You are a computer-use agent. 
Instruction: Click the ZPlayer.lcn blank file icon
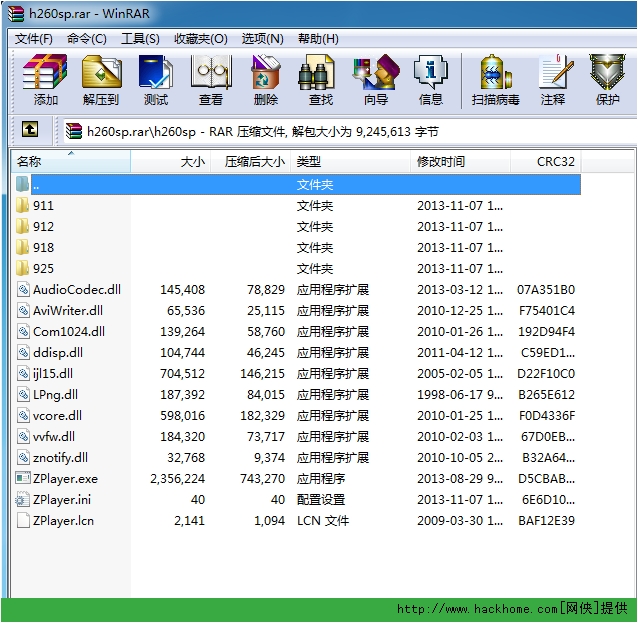[23, 520]
